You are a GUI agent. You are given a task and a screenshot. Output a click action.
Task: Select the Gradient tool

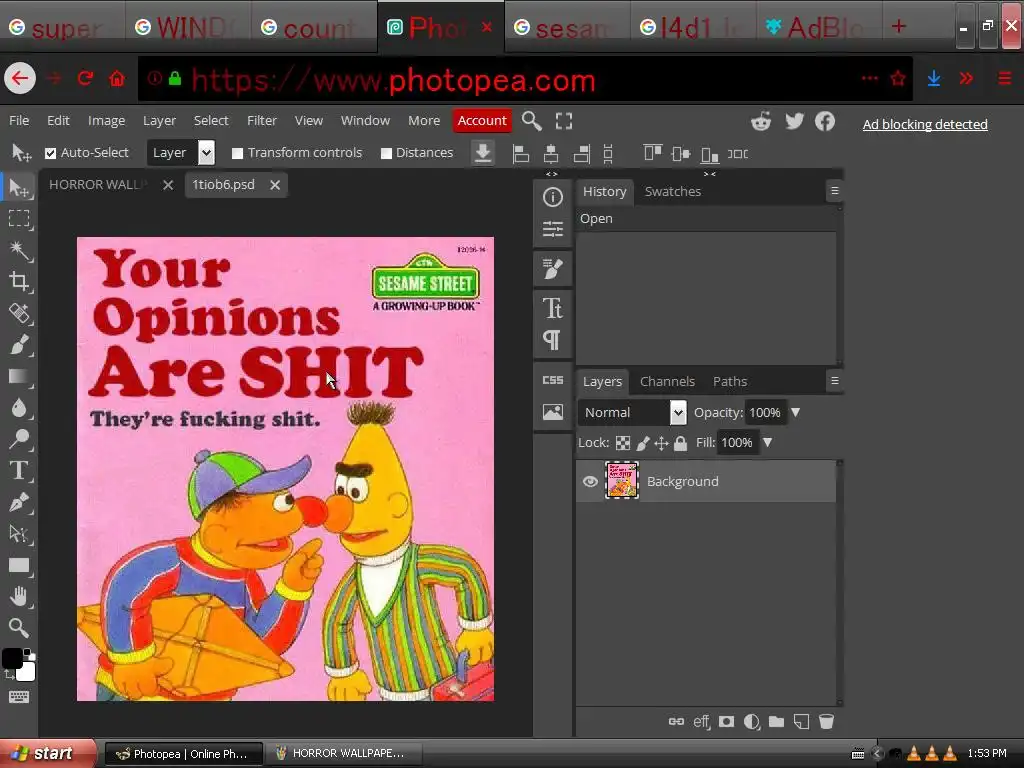(20, 376)
